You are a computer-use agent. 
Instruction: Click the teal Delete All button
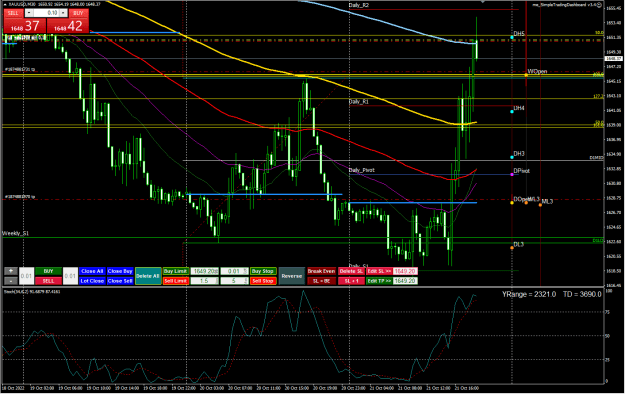click(148, 276)
